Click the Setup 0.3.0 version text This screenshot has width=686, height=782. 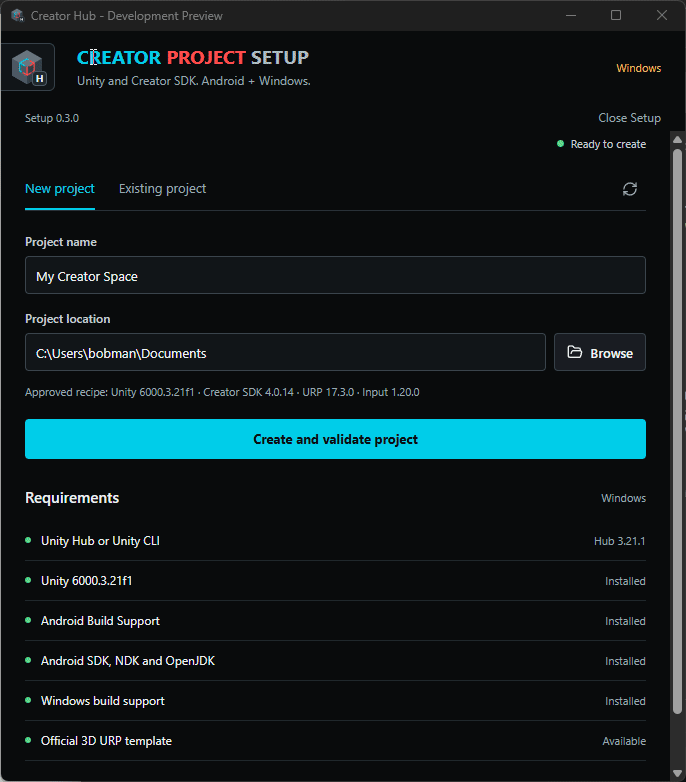(52, 118)
